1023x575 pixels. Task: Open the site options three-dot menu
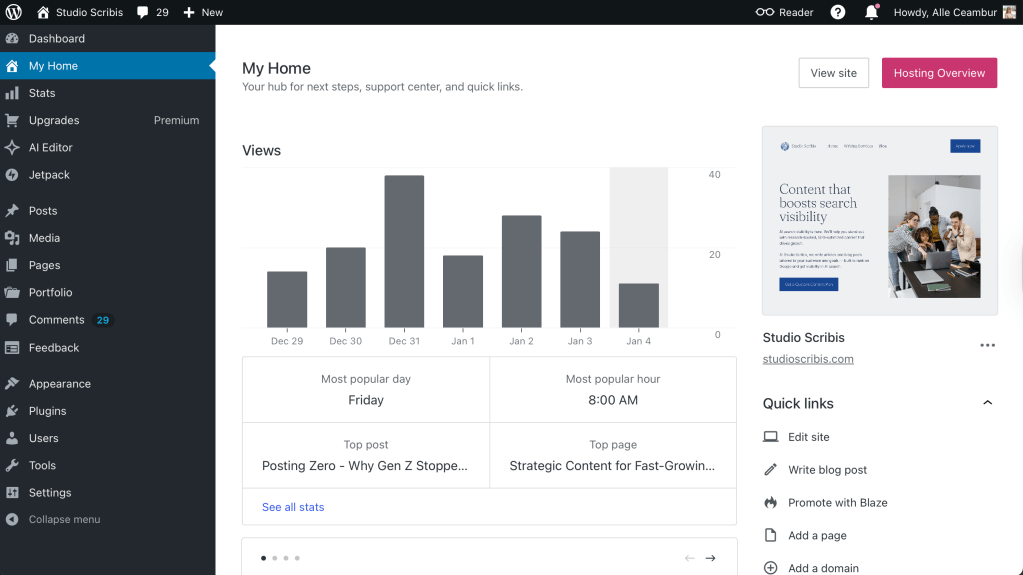[988, 345]
